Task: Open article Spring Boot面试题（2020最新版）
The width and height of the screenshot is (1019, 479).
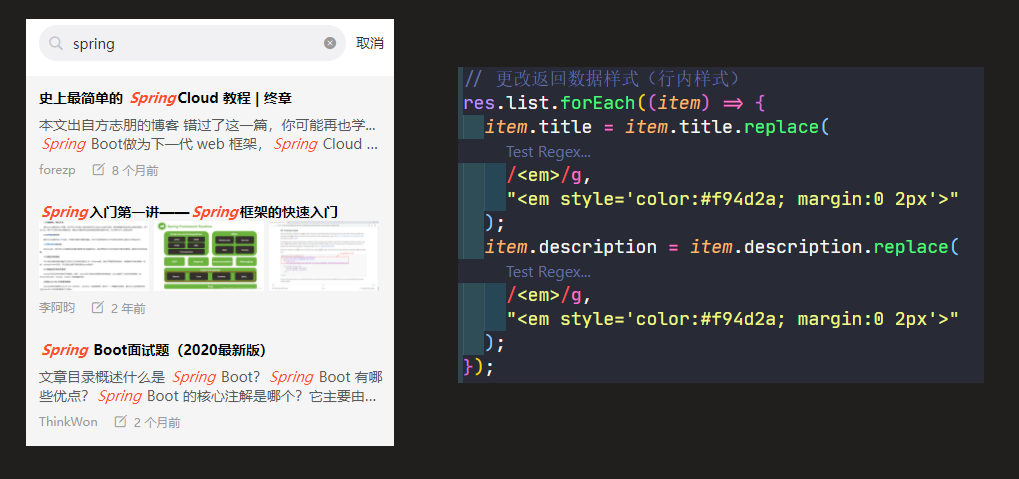Action: (154, 350)
